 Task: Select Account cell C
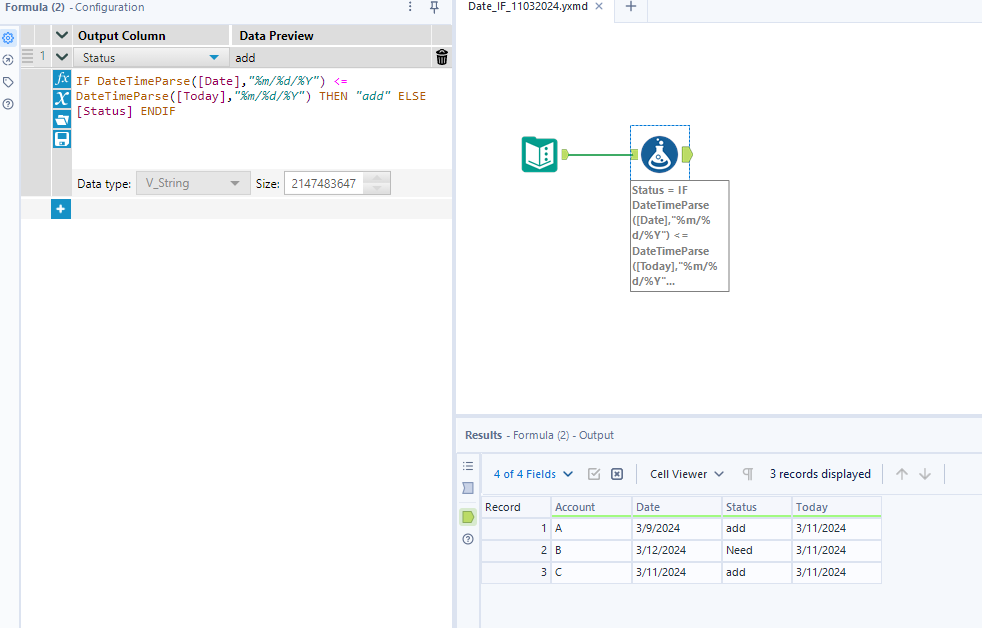[x=591, y=572]
